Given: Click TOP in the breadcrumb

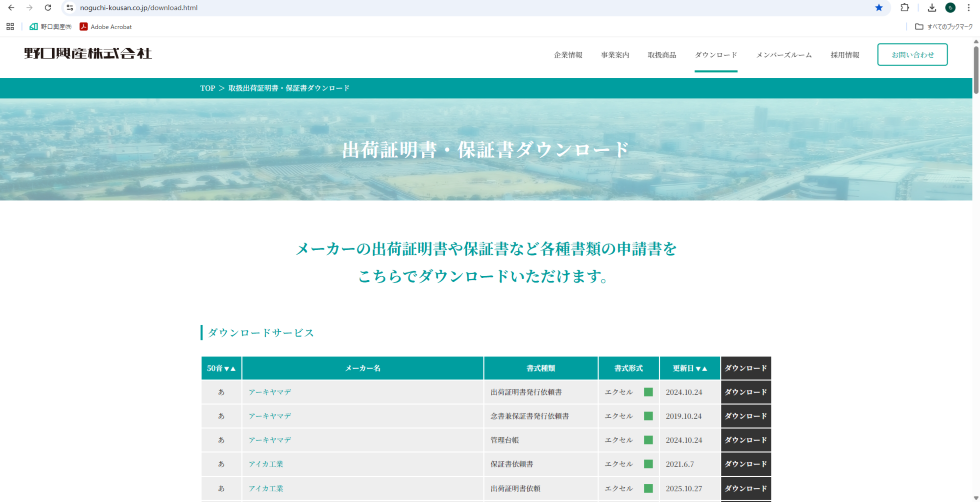Looking at the screenshot, I should pyautogui.click(x=207, y=88).
